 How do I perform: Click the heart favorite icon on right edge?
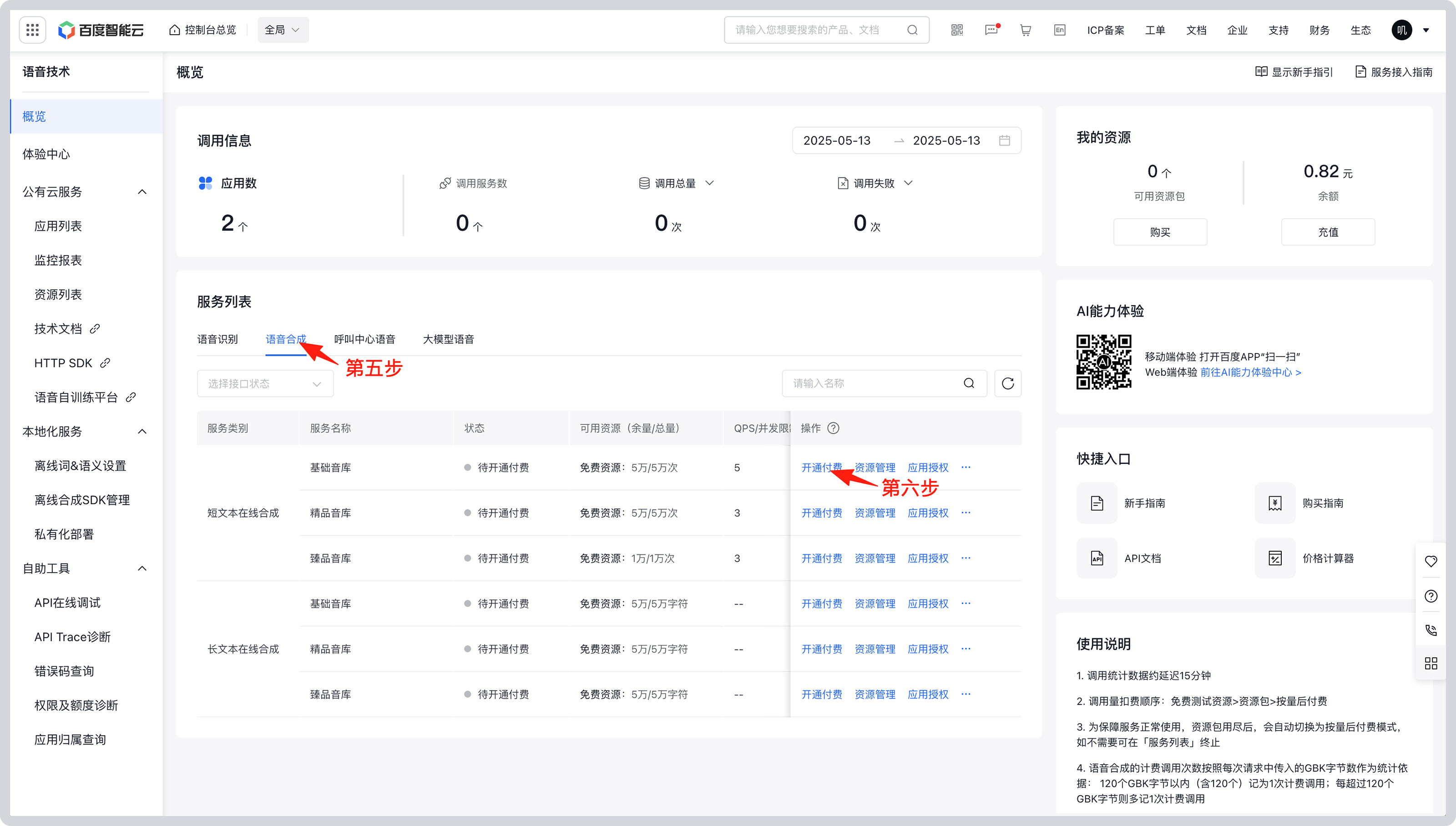click(x=1431, y=561)
